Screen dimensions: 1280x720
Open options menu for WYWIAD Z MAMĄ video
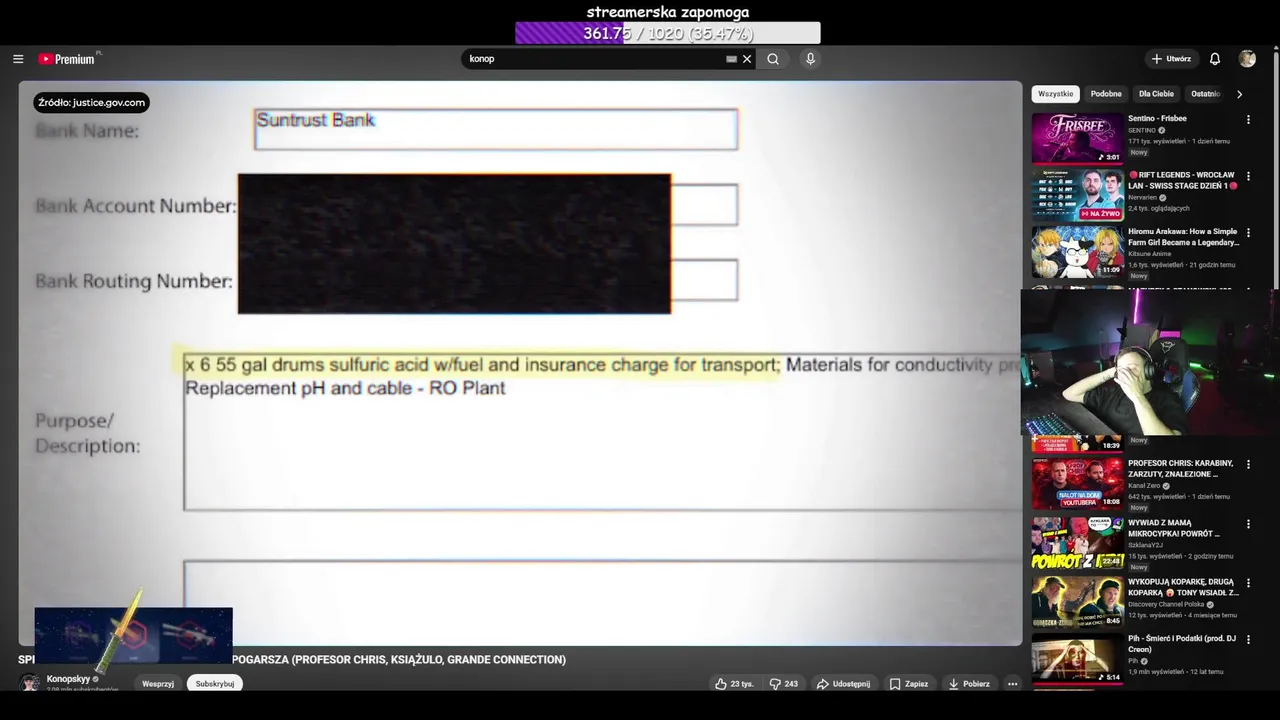1248,524
